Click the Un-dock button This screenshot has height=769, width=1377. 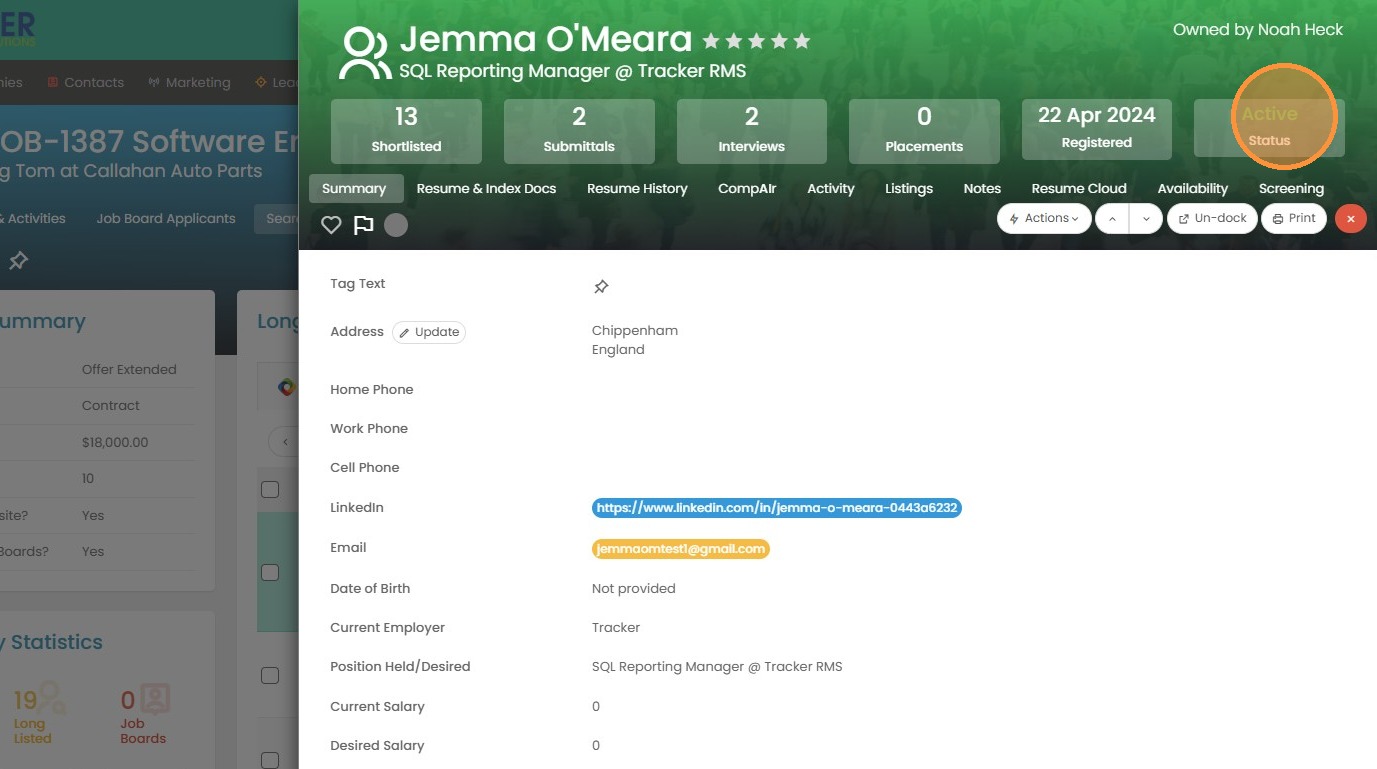[x=1212, y=218]
